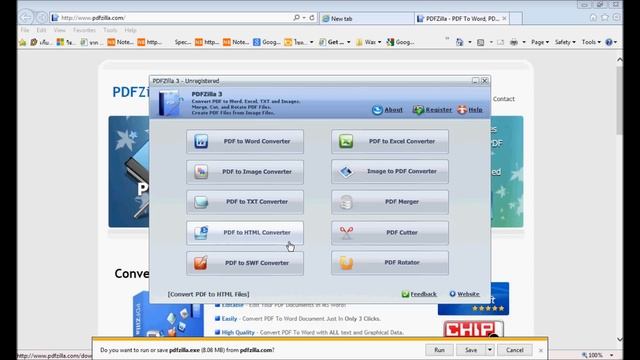Open the Get... favorites bar item
640x360 pixels.
[x=335, y=42]
